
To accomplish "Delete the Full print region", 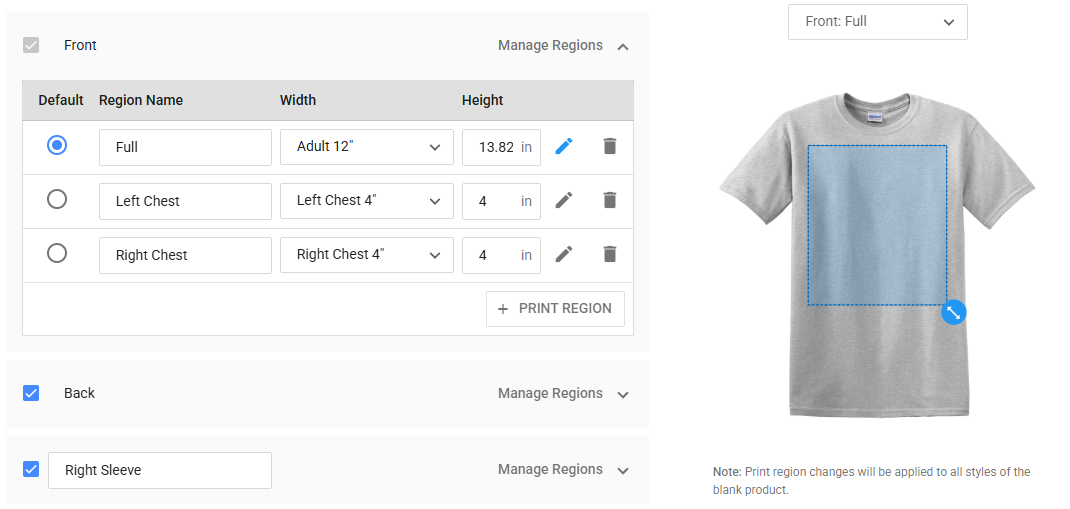I will pos(610,147).
